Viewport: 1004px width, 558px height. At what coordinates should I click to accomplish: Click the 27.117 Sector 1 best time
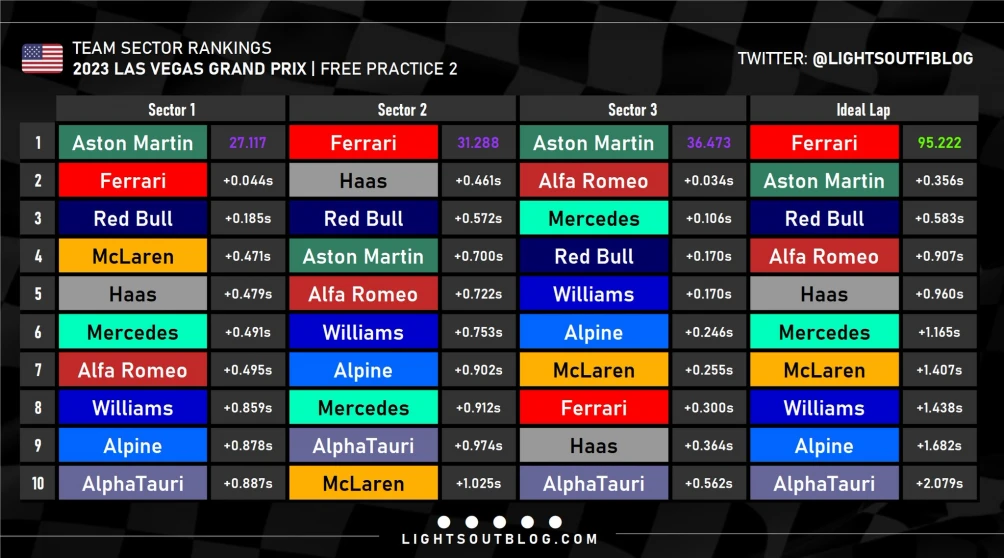point(248,143)
